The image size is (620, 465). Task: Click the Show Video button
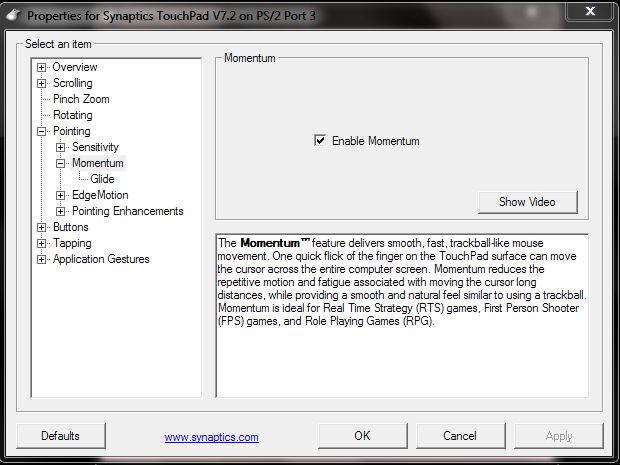pyautogui.click(x=527, y=202)
